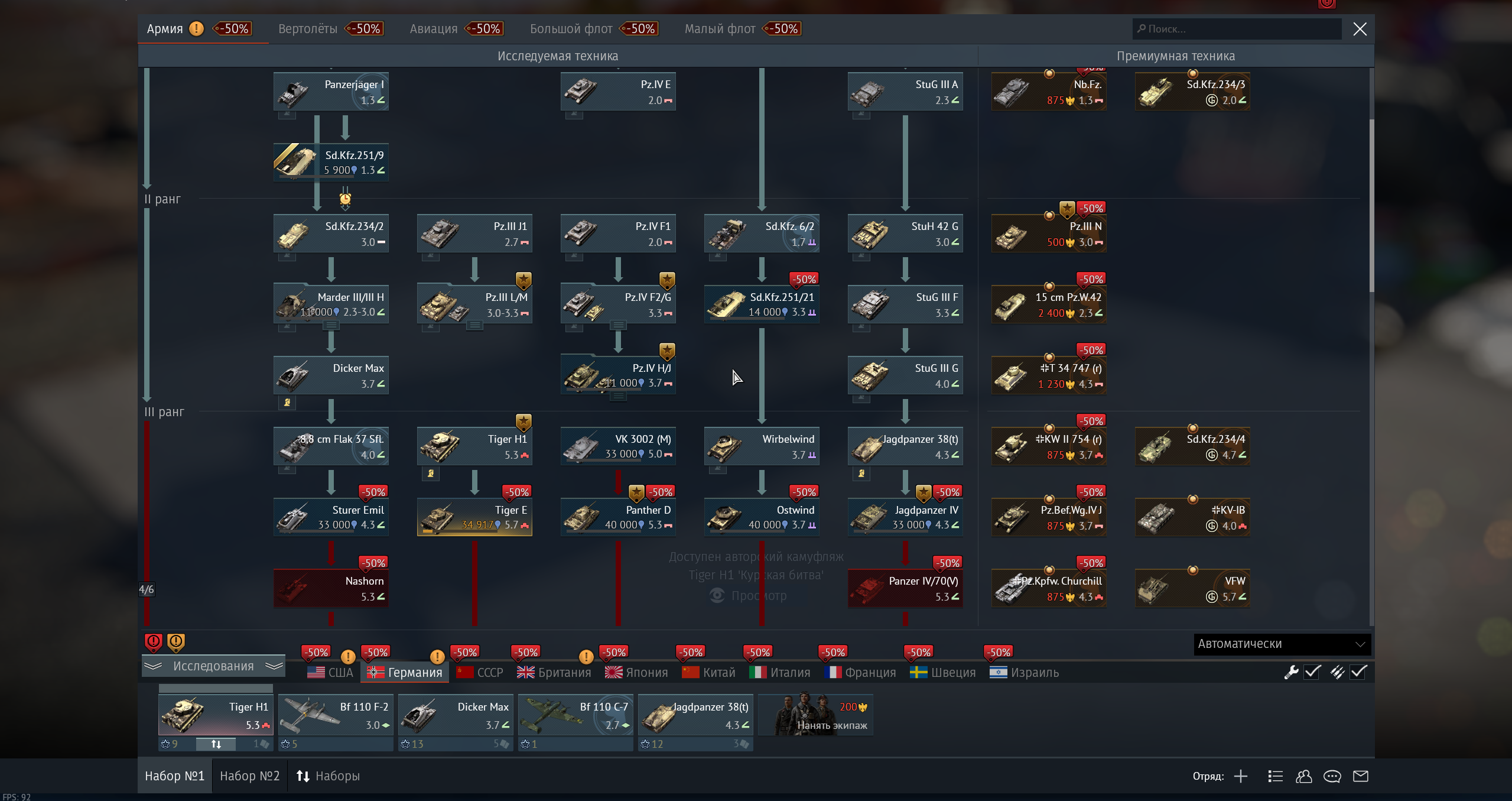Click the research tree vertical scrollbar

pos(1371,206)
